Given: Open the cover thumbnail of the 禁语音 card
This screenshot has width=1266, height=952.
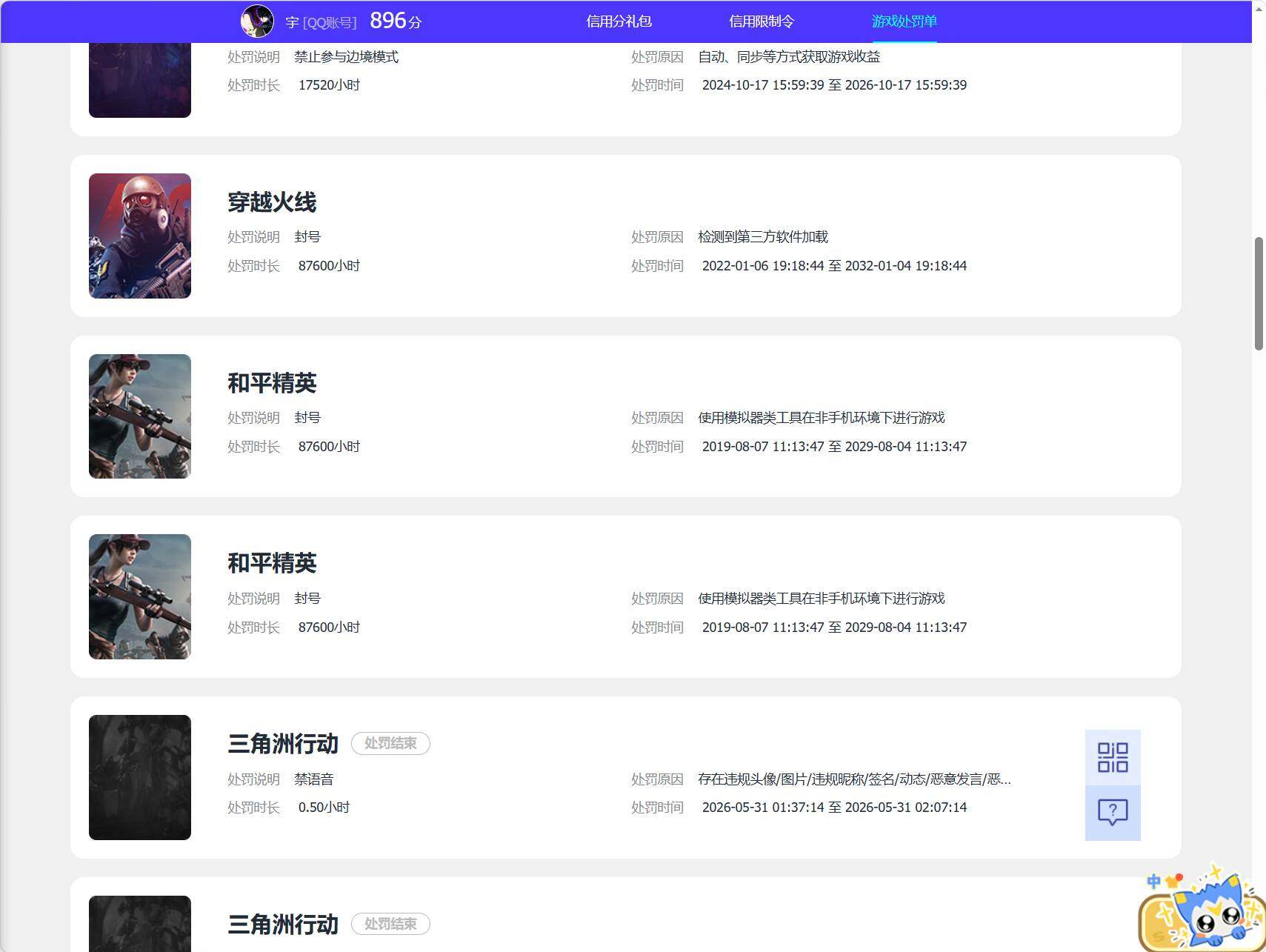Looking at the screenshot, I should click(x=140, y=777).
